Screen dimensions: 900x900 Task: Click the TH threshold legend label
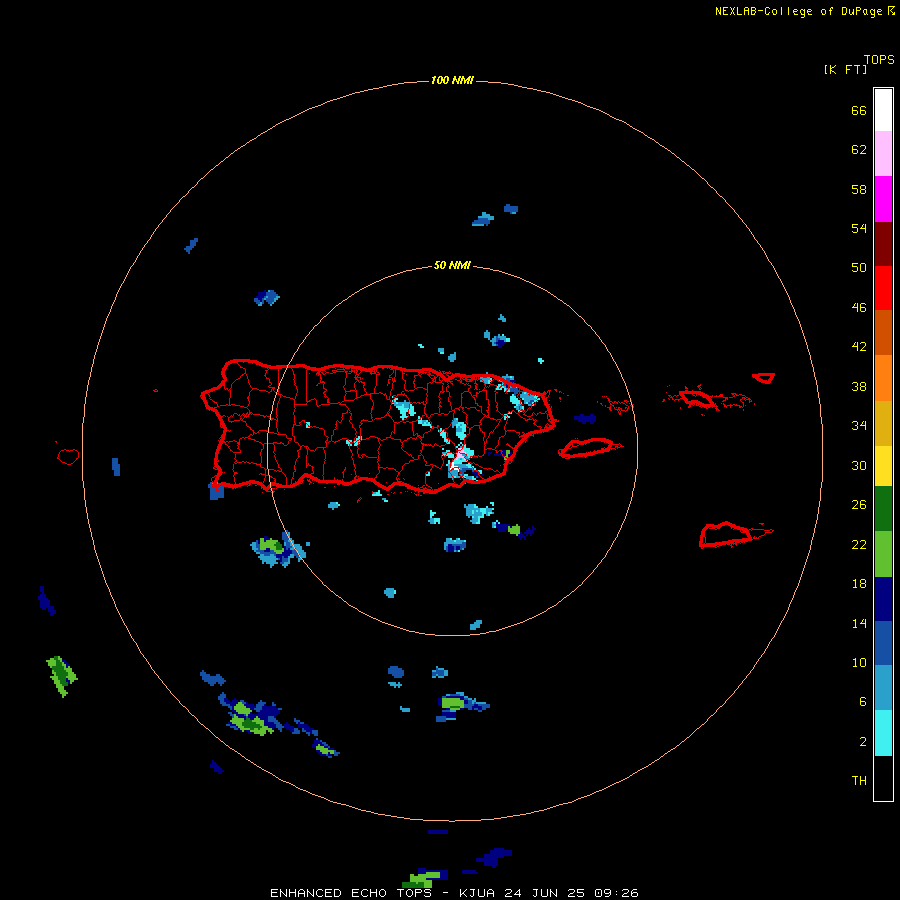click(859, 781)
